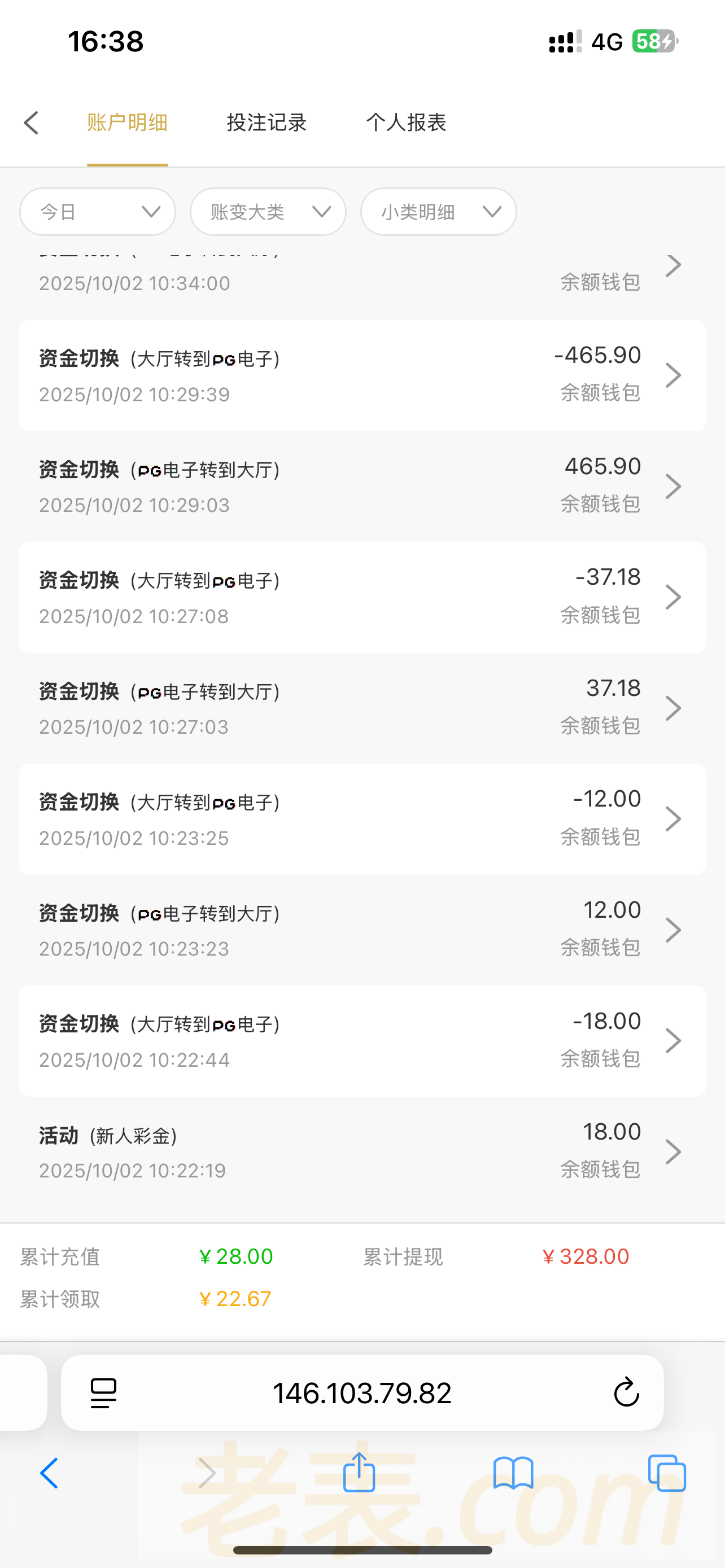
Task: Reload the page in the address bar
Action: [x=626, y=1392]
